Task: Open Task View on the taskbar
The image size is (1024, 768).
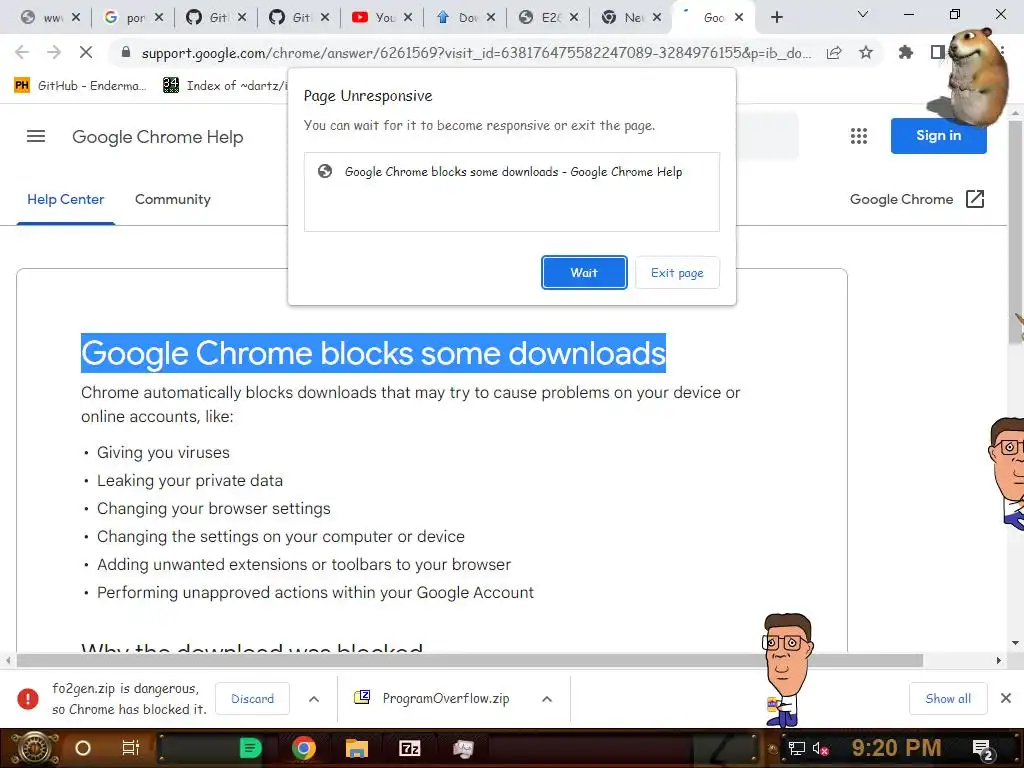Action: point(131,748)
